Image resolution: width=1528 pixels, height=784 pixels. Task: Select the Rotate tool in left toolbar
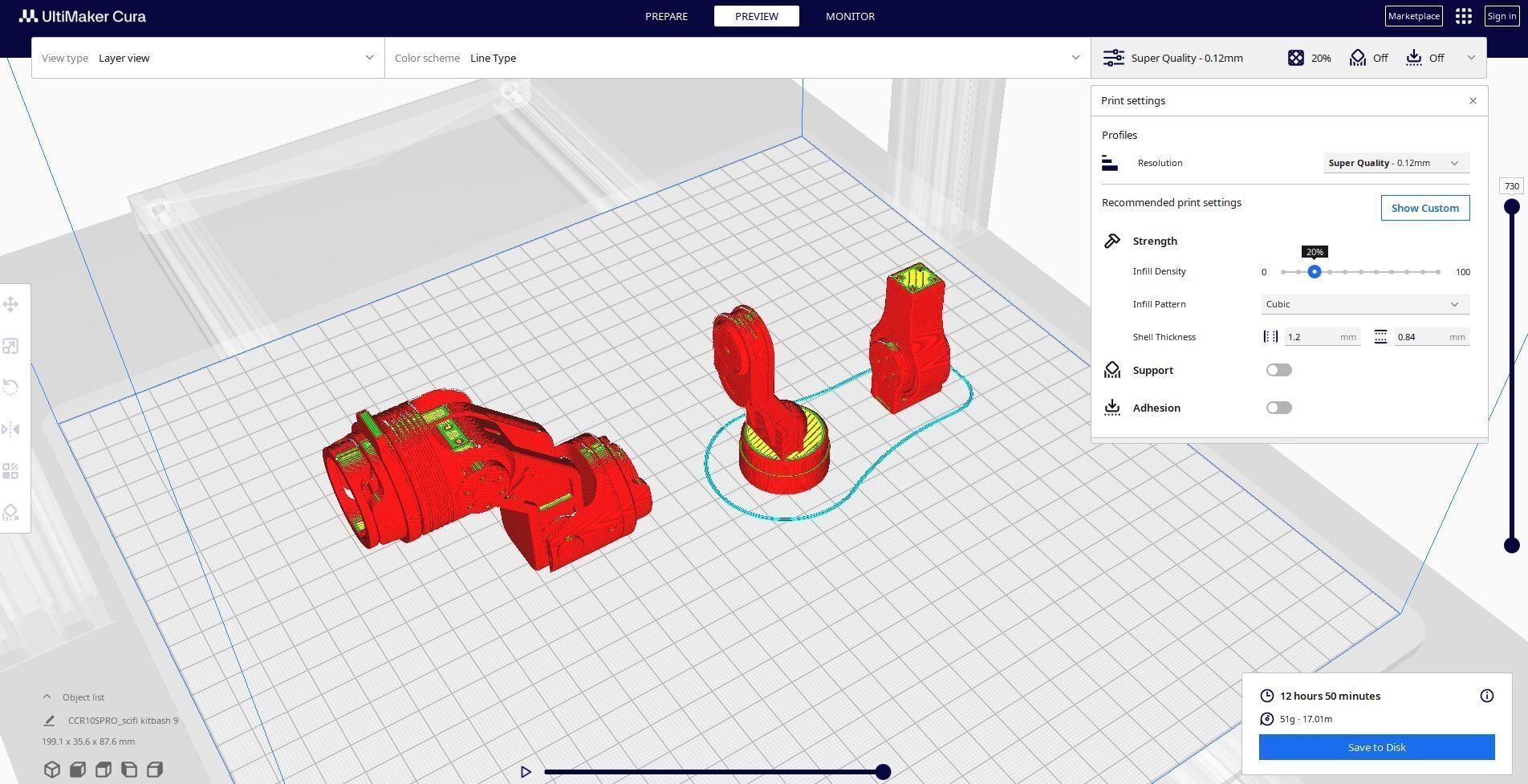pyautogui.click(x=10, y=388)
